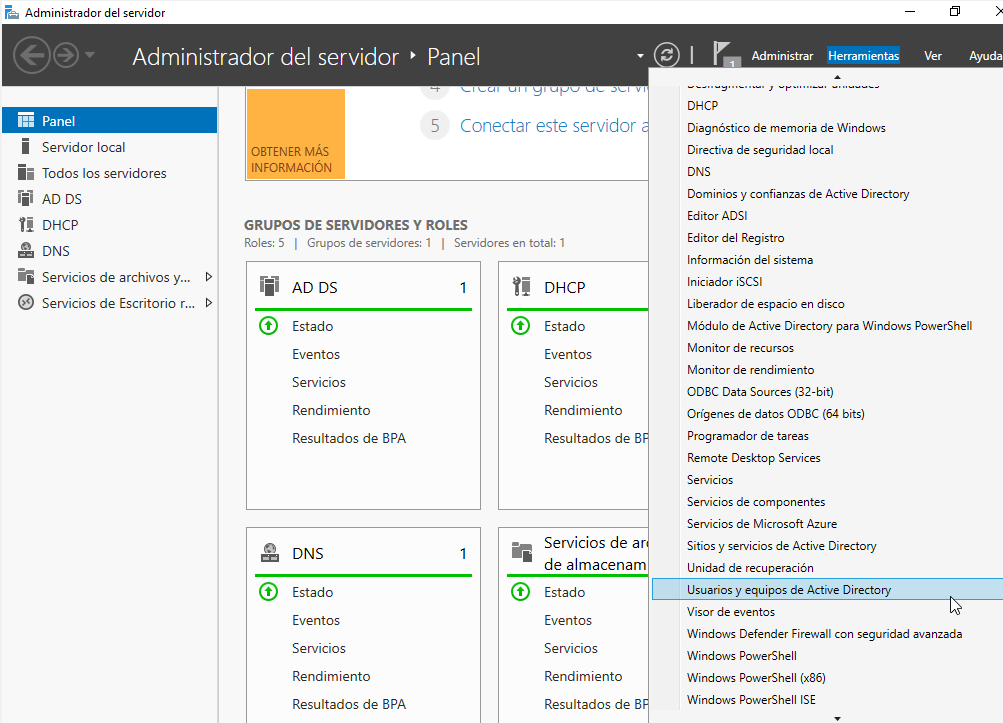Click the Server Manager title bar icon
This screenshot has width=1003, height=723.
pos(12,12)
